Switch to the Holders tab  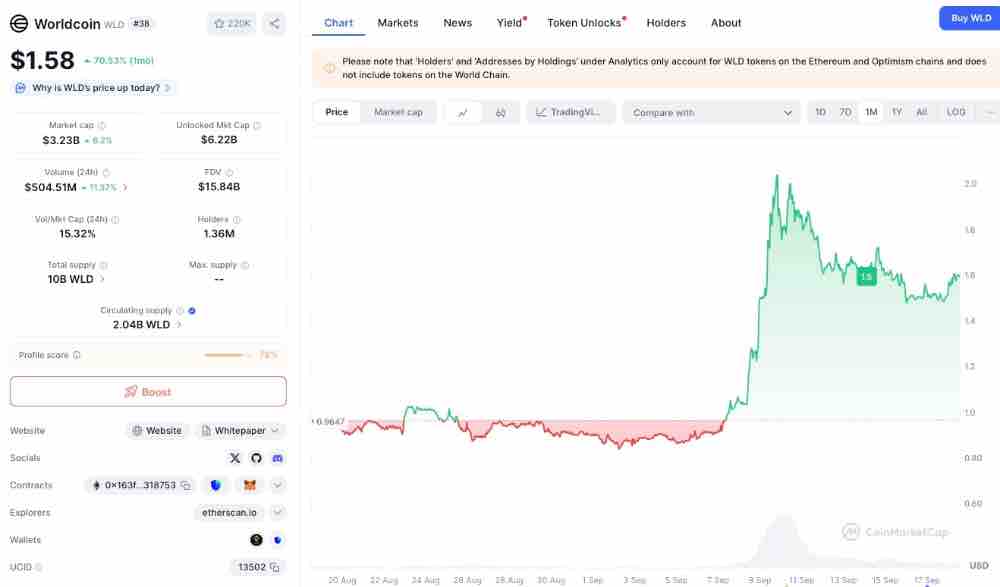click(x=666, y=23)
